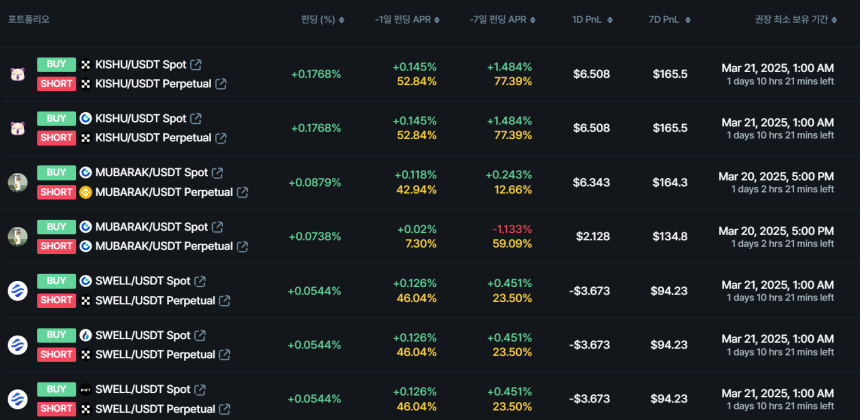Open external link for HTX SWELL/USDT Spot
Viewport: 860px width, 420px height.
click(x=200, y=335)
